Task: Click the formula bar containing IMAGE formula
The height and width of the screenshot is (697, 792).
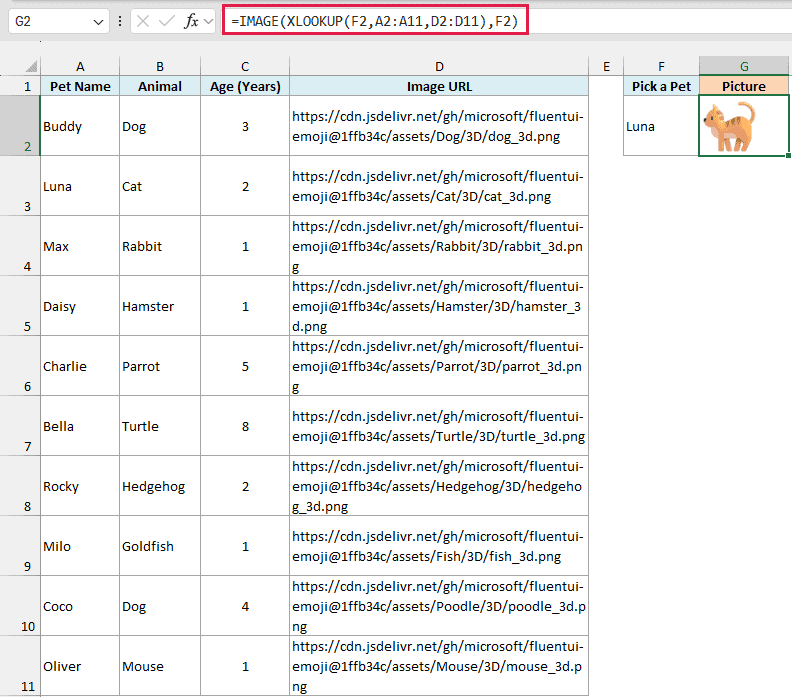Action: 375,21
